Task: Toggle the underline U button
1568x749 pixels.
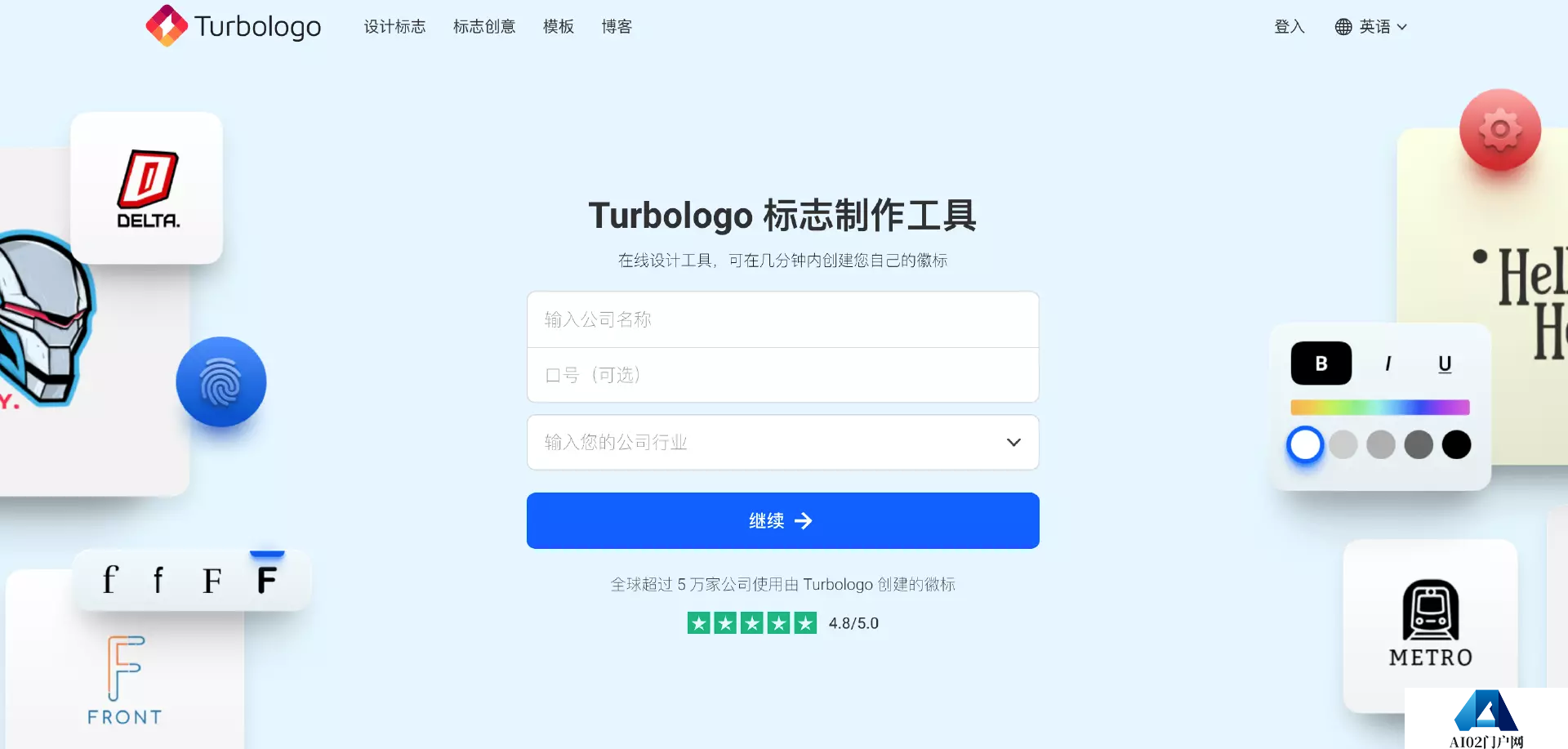Action: click(x=1445, y=363)
